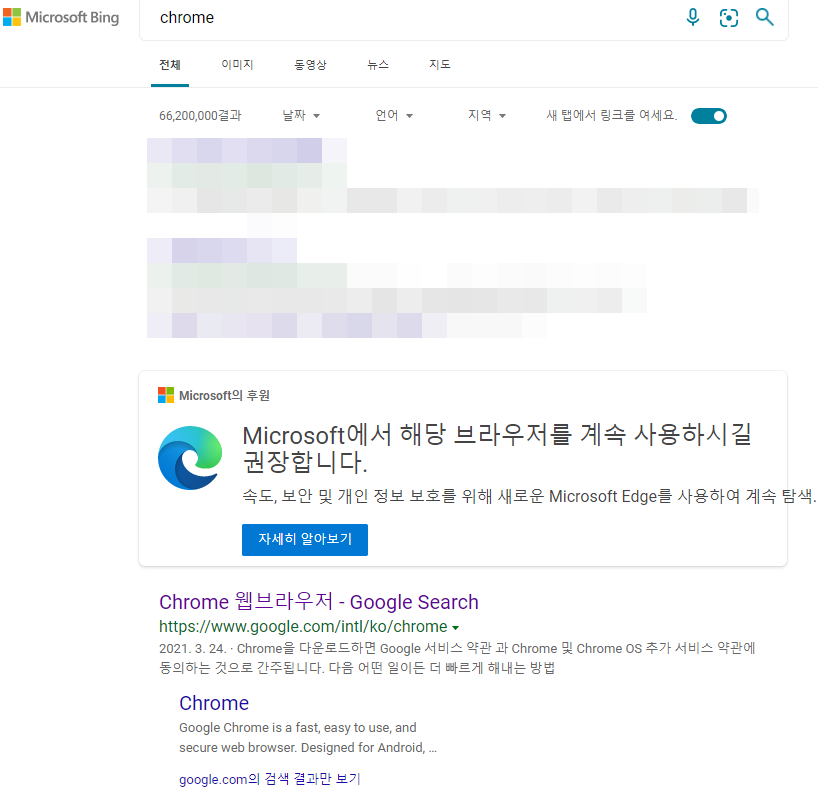This screenshot has height=793, width=818.
Task: Open the Chrome sub-result link
Action: point(214,703)
